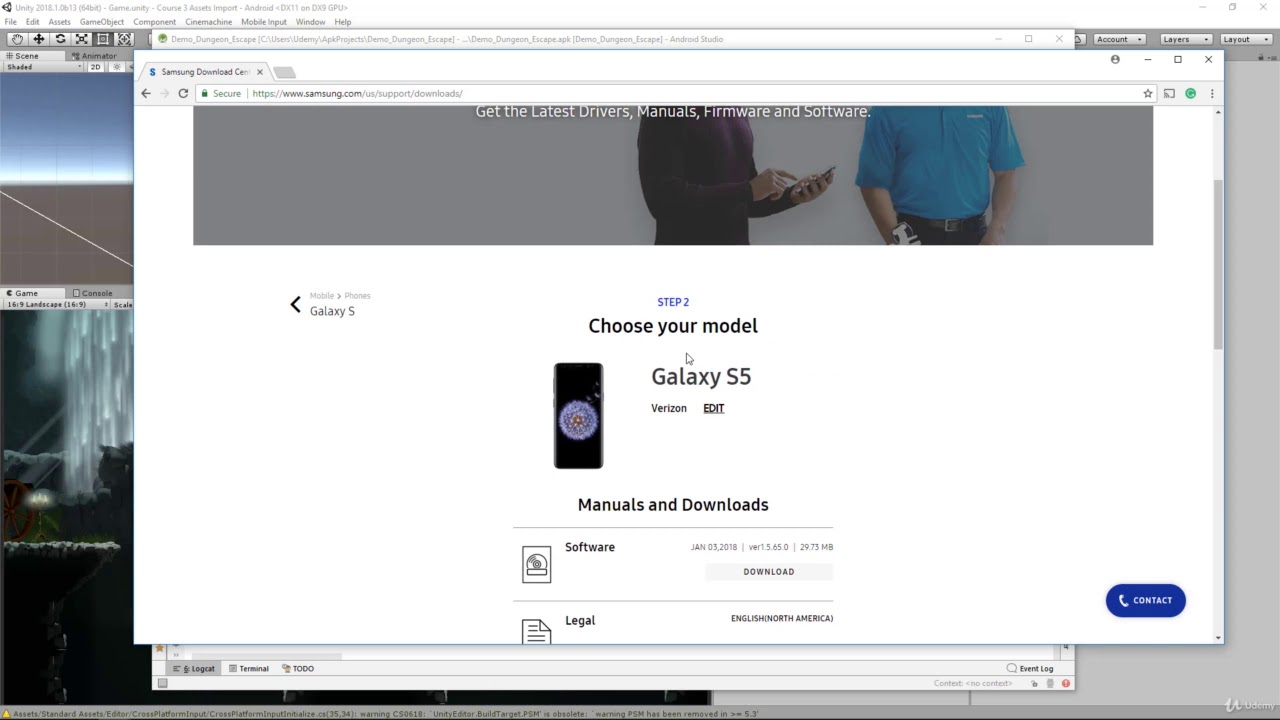Open the Cinemachine menu
The width and height of the screenshot is (1280, 720).
click(208, 22)
